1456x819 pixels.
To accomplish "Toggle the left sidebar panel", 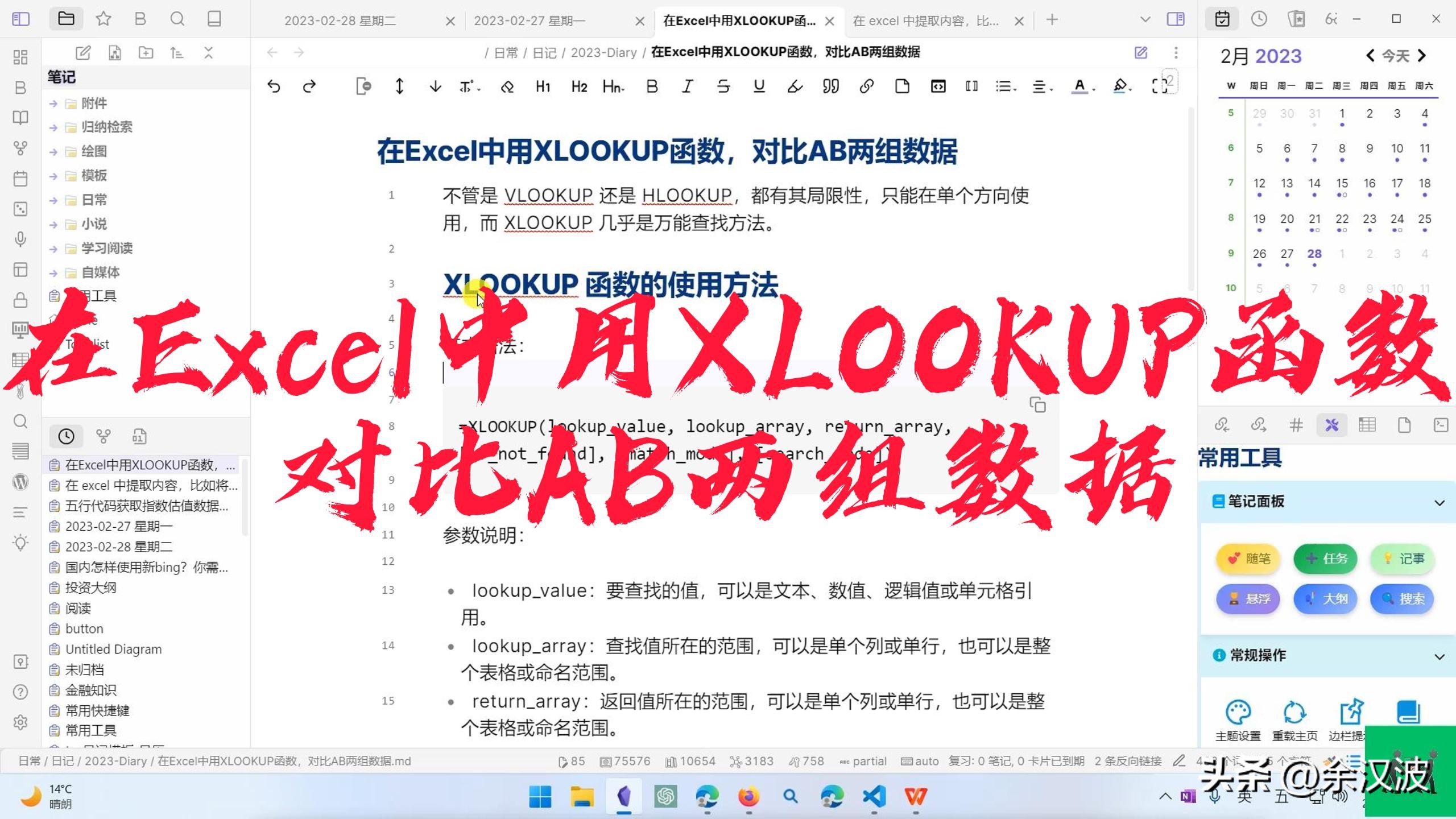I will [20, 19].
